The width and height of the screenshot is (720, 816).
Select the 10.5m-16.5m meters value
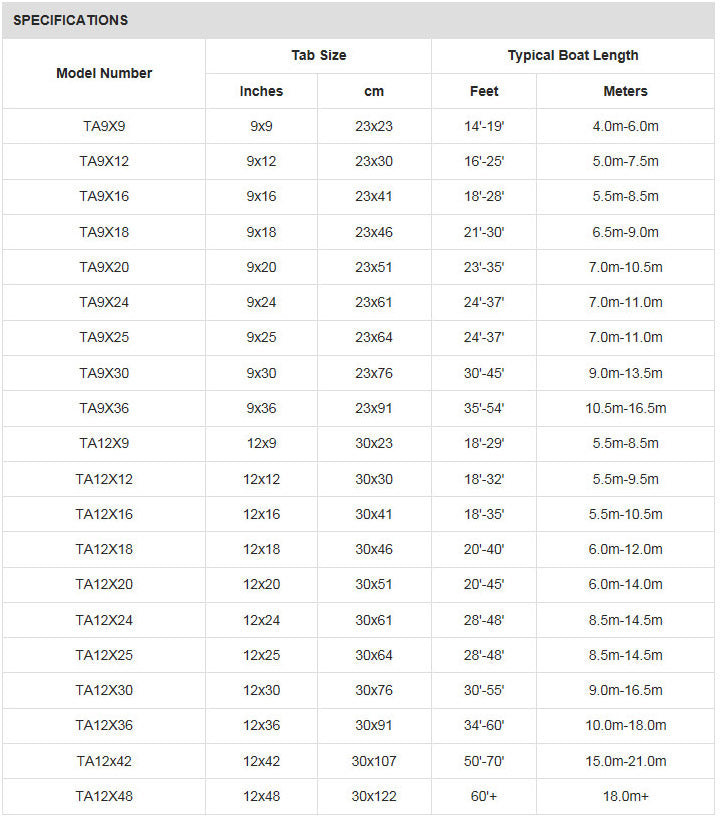coord(625,408)
